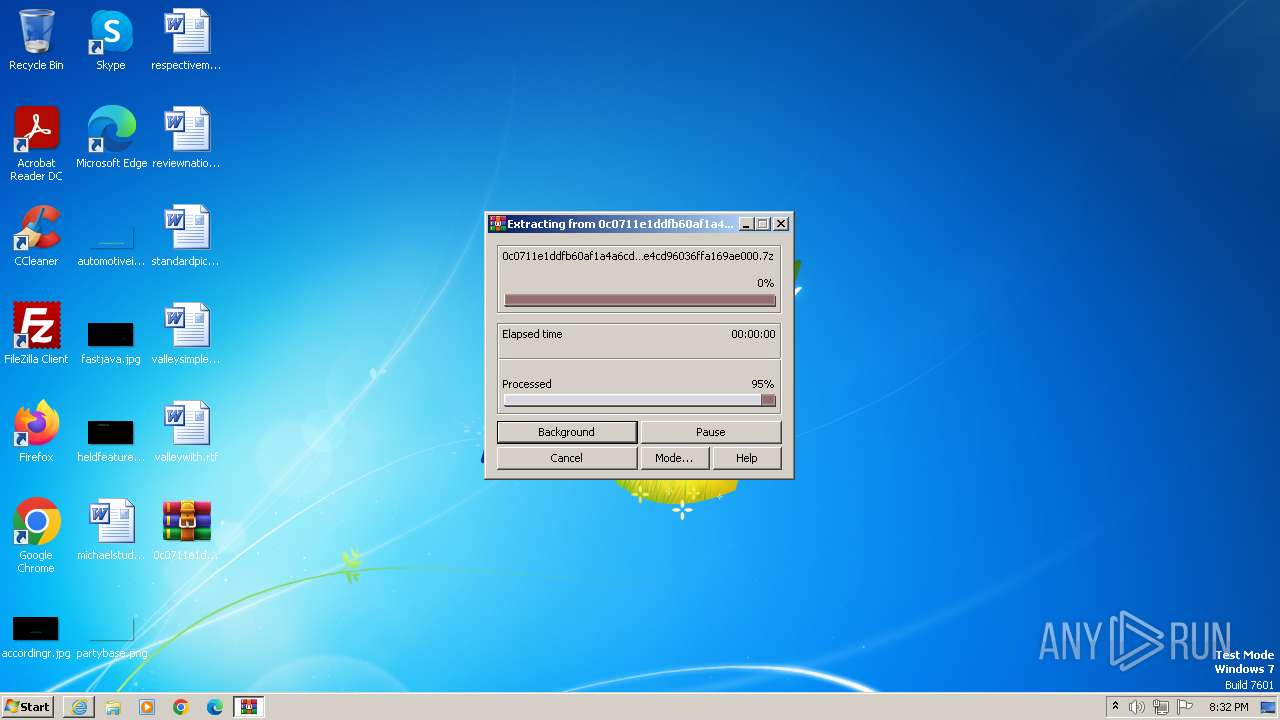This screenshot has width=1280, height=720.
Task: Open the valleysimple... Word document
Action: pos(186,335)
